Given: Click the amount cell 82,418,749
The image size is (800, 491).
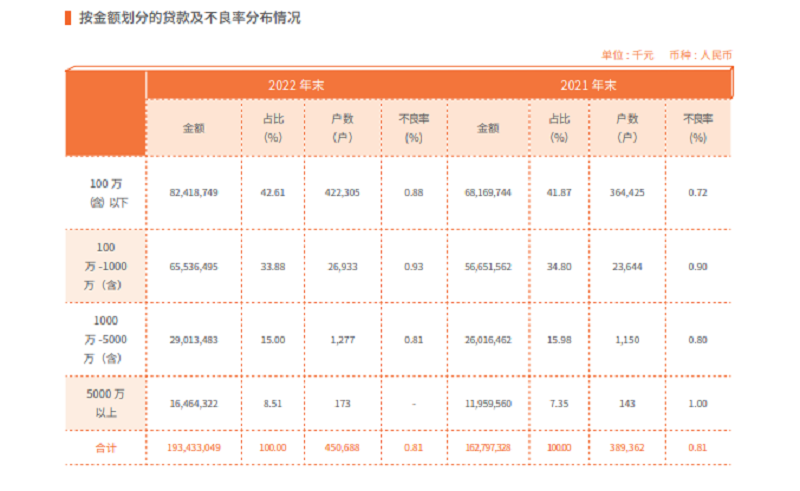Looking at the screenshot, I should pos(193,192).
